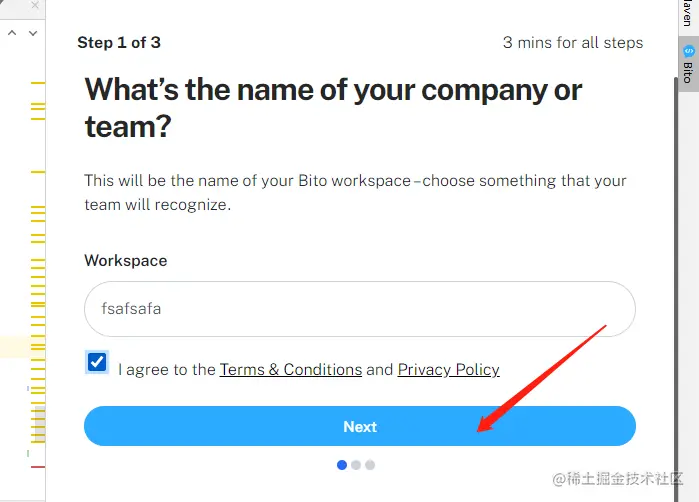Click the "Step 1 of 3" label

pos(119,42)
